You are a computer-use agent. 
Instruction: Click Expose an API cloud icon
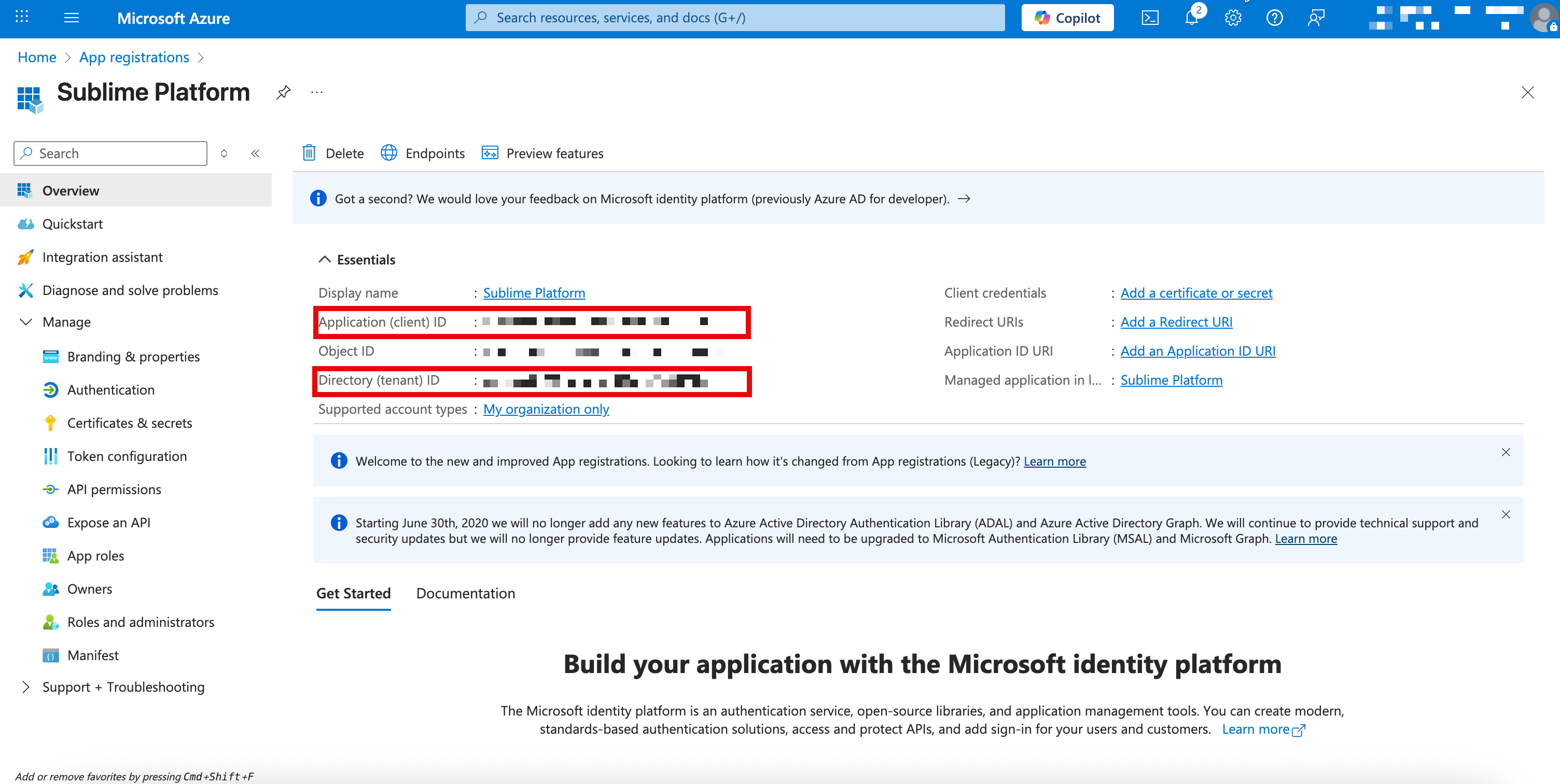pos(51,522)
